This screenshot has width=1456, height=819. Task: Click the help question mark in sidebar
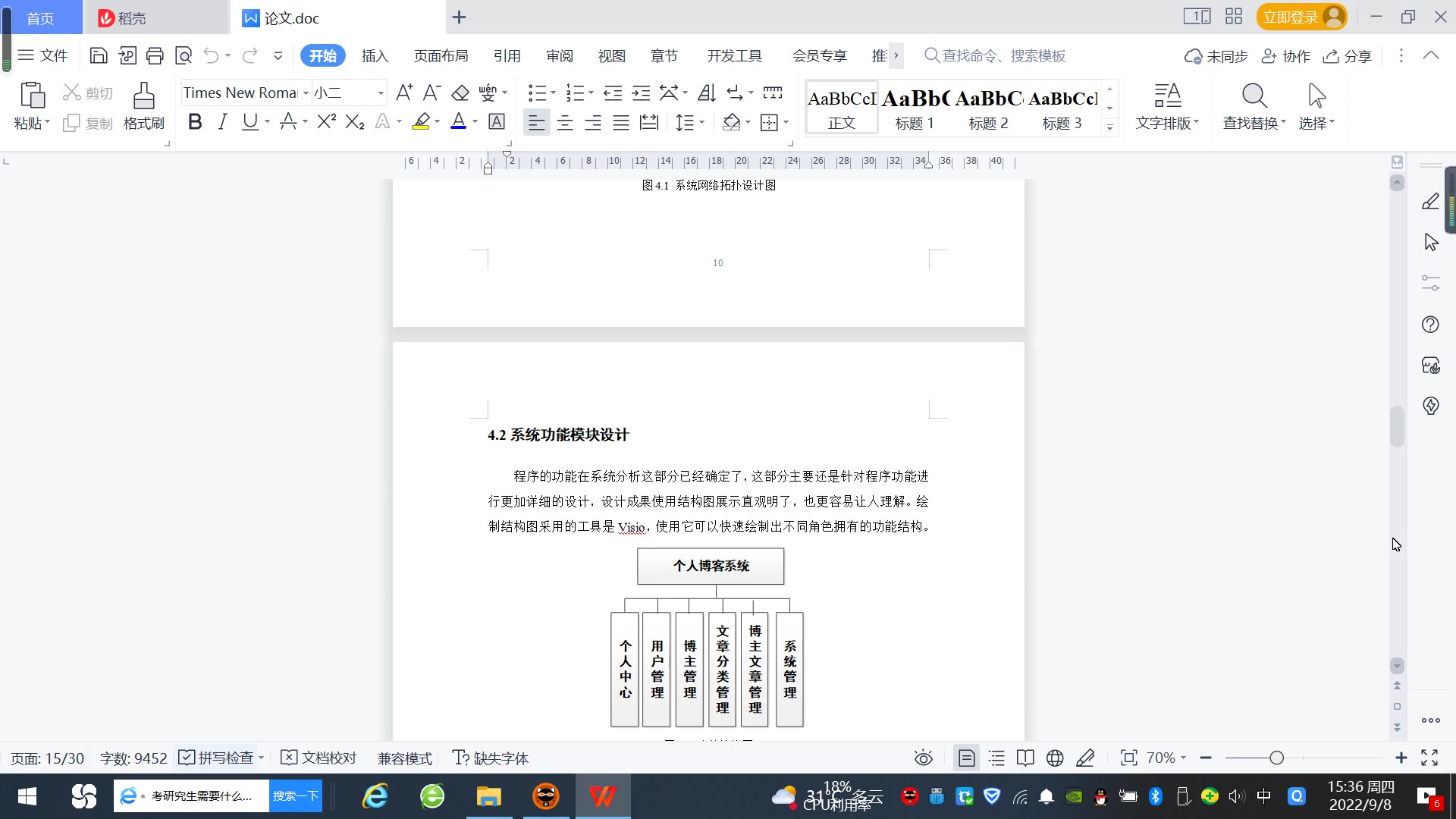(x=1430, y=325)
